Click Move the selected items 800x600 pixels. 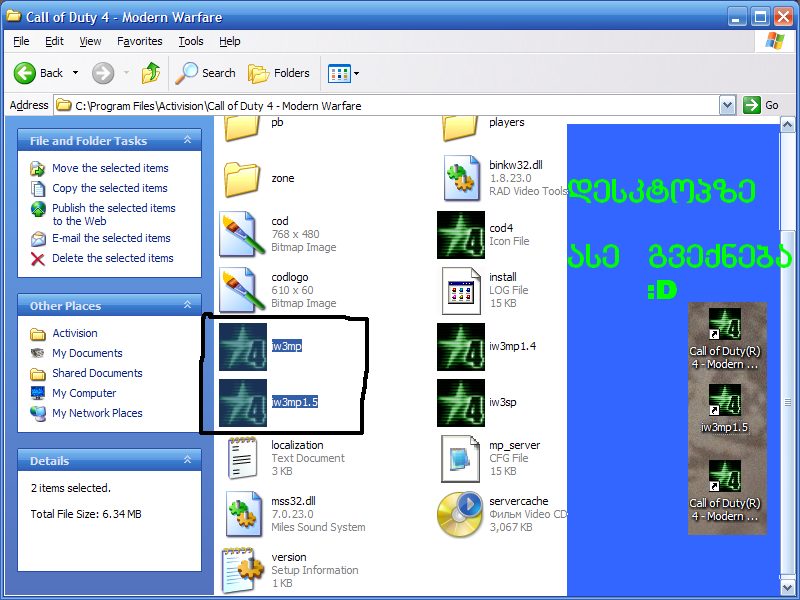(110, 168)
